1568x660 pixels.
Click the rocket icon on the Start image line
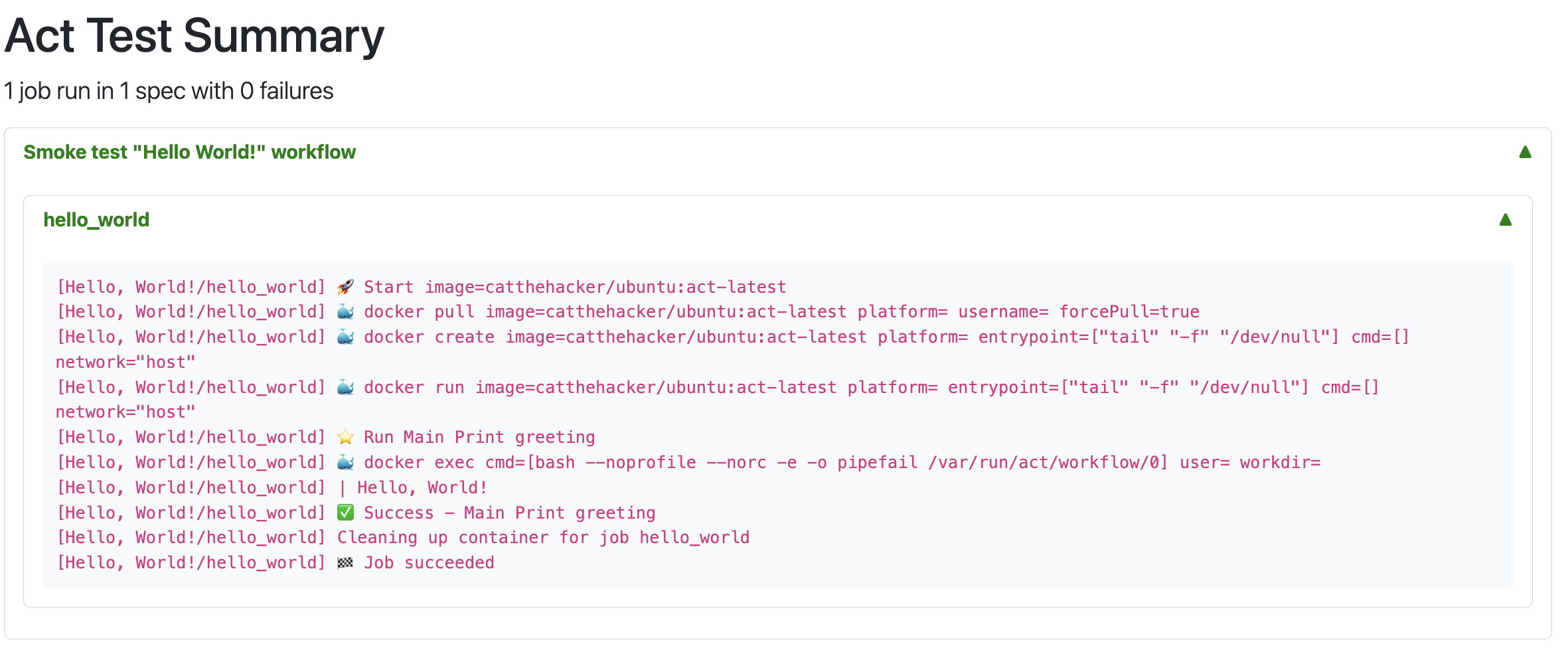(345, 288)
